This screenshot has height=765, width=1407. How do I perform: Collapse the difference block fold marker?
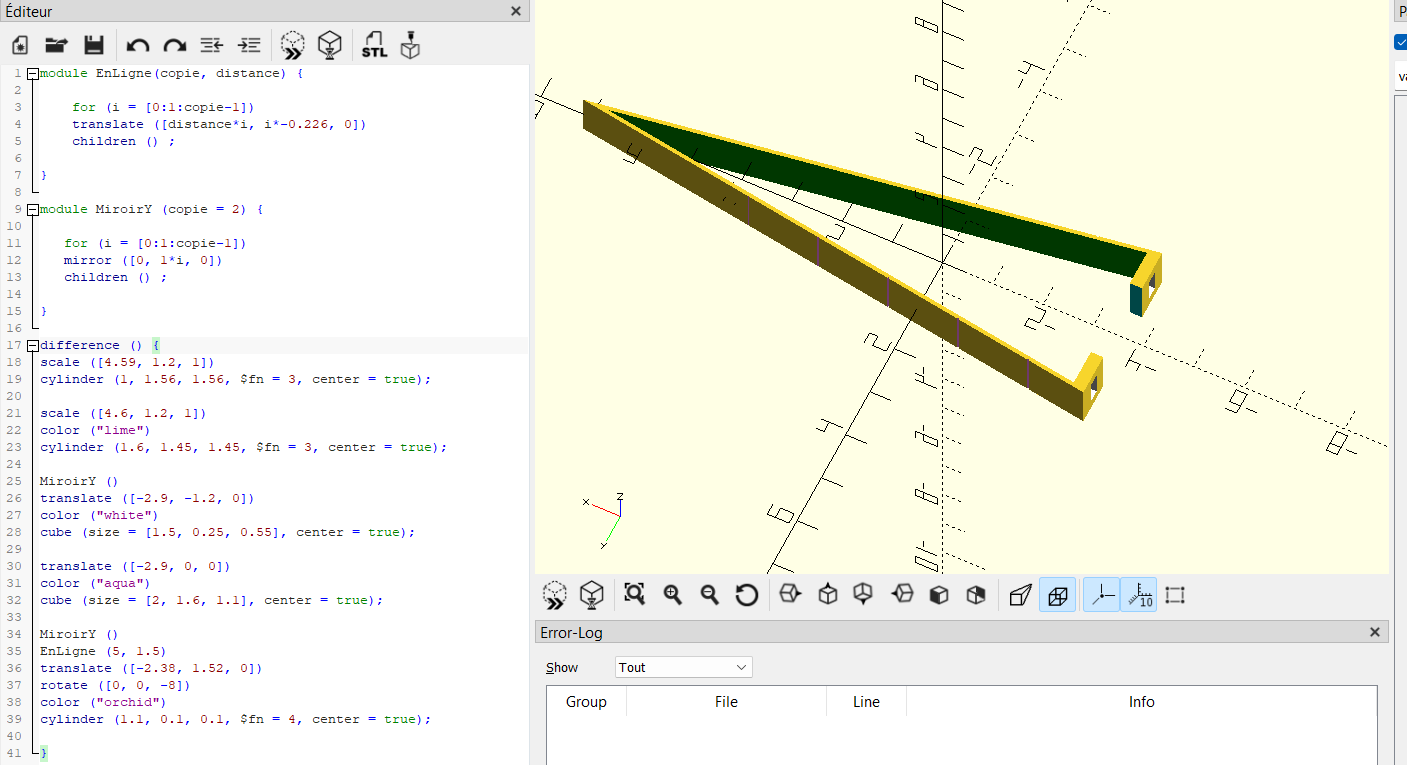tap(34, 346)
